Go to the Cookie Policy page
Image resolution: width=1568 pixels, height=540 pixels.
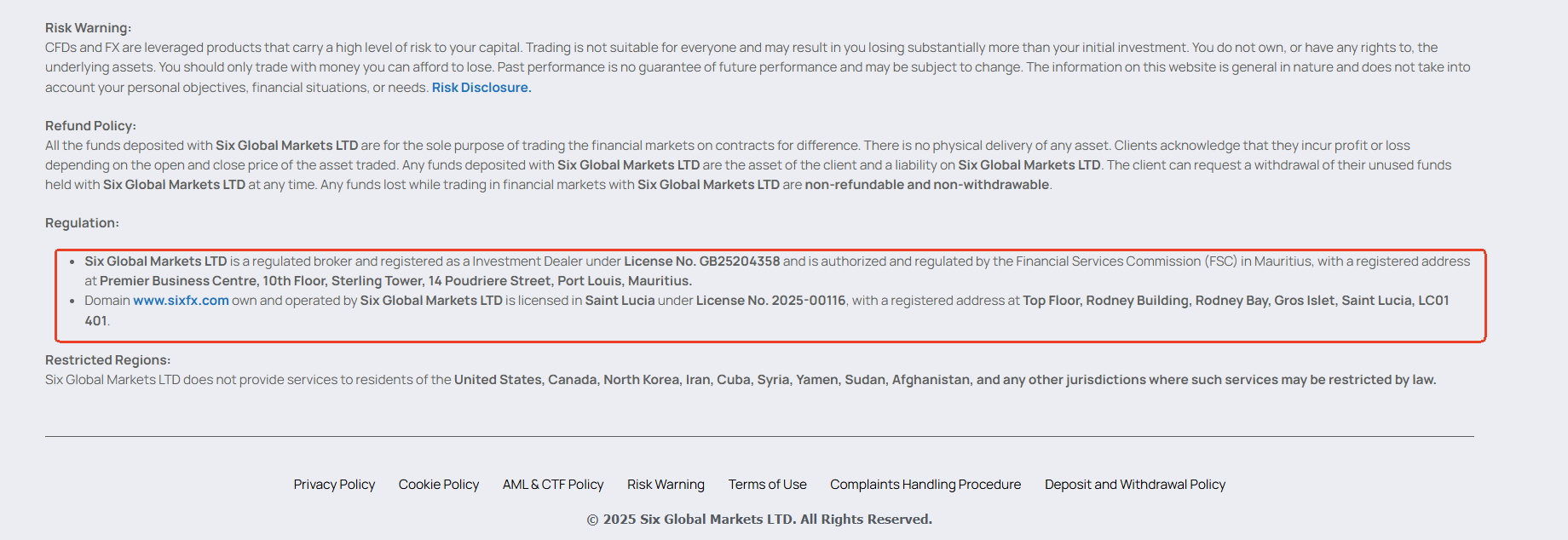(439, 485)
